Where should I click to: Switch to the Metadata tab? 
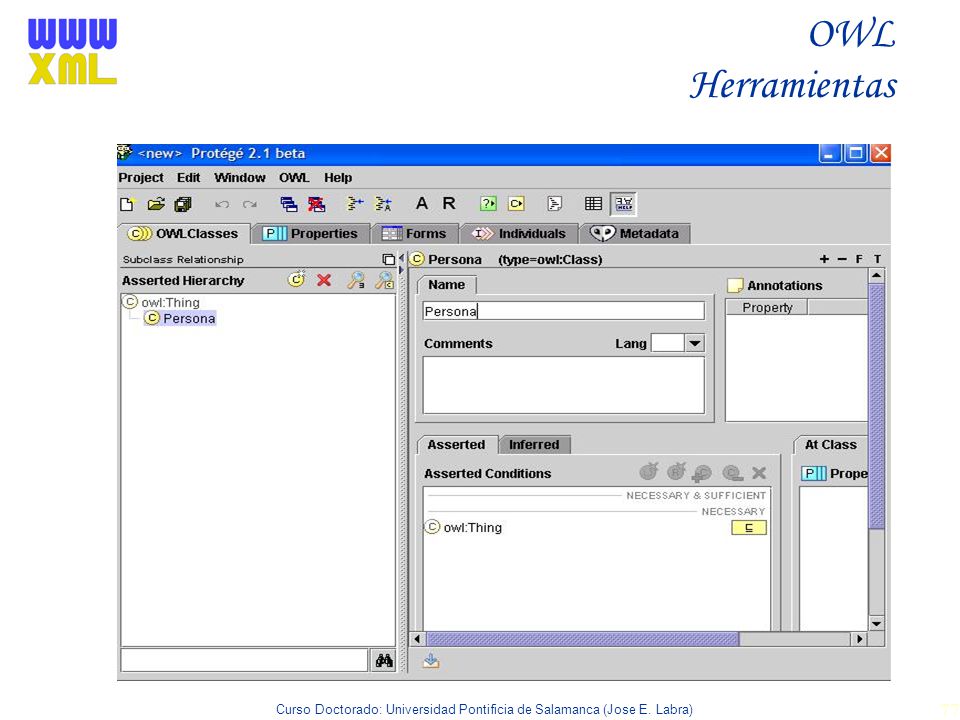tap(634, 234)
